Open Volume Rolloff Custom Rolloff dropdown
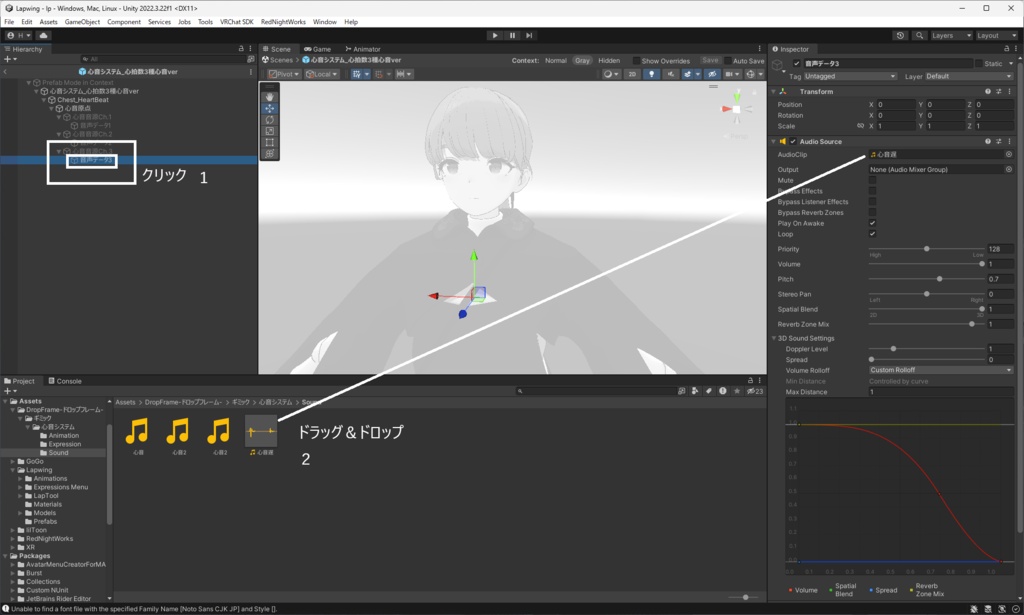This screenshot has width=1024, height=615. (940, 370)
